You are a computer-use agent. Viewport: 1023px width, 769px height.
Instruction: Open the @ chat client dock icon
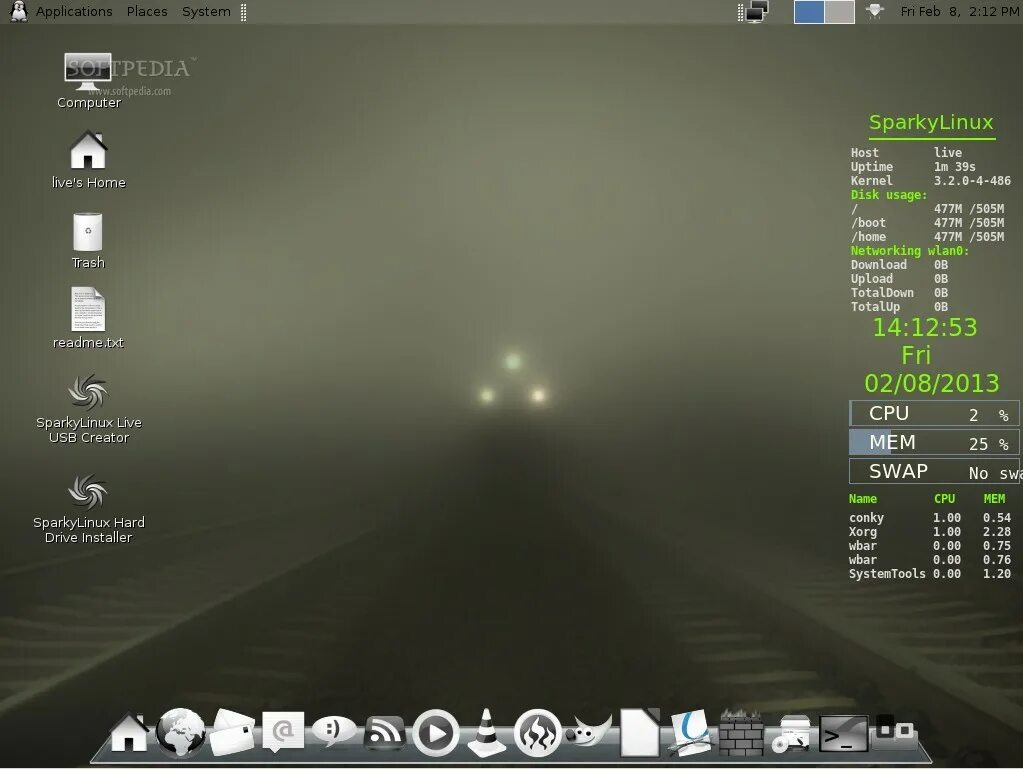[282, 732]
